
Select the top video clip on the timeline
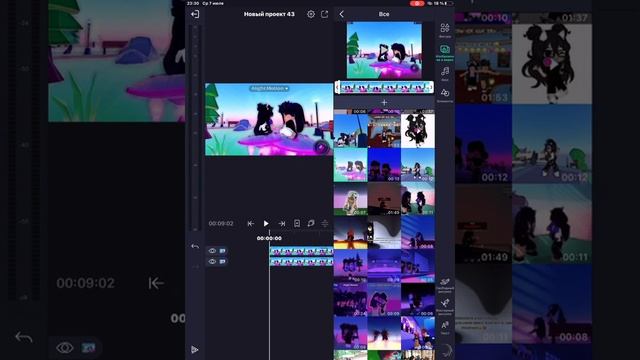click(x=301, y=251)
